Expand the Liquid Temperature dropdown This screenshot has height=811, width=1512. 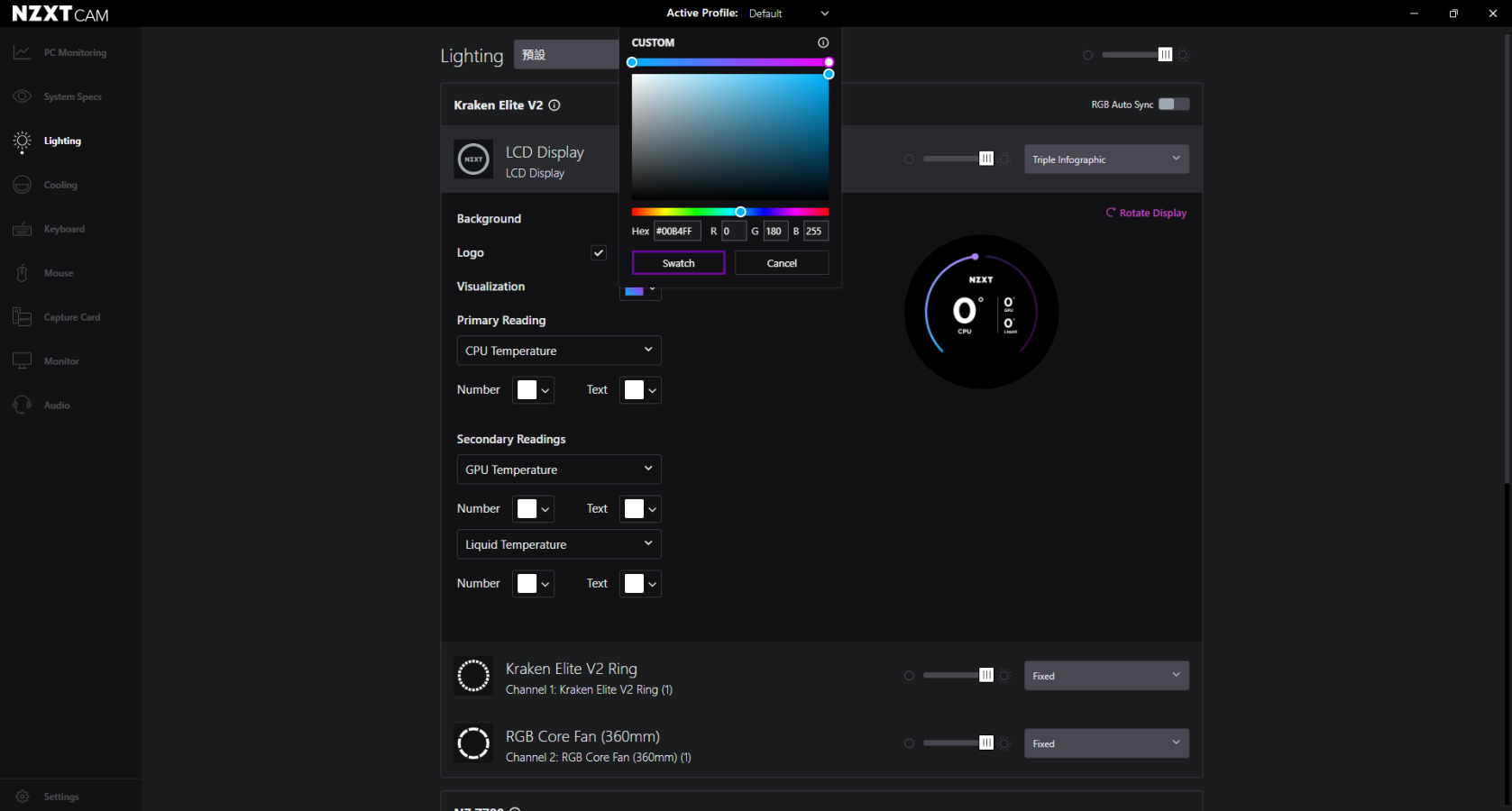coord(558,544)
